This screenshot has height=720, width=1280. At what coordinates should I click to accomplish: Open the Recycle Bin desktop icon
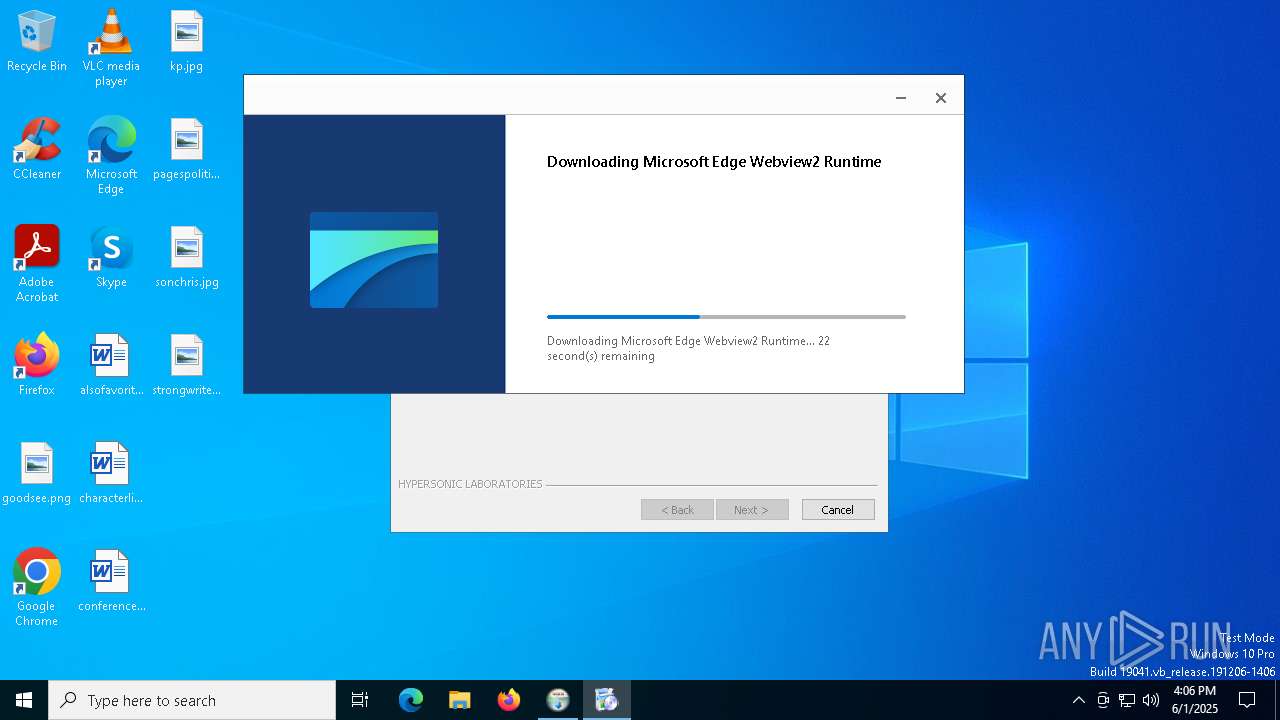[36, 42]
